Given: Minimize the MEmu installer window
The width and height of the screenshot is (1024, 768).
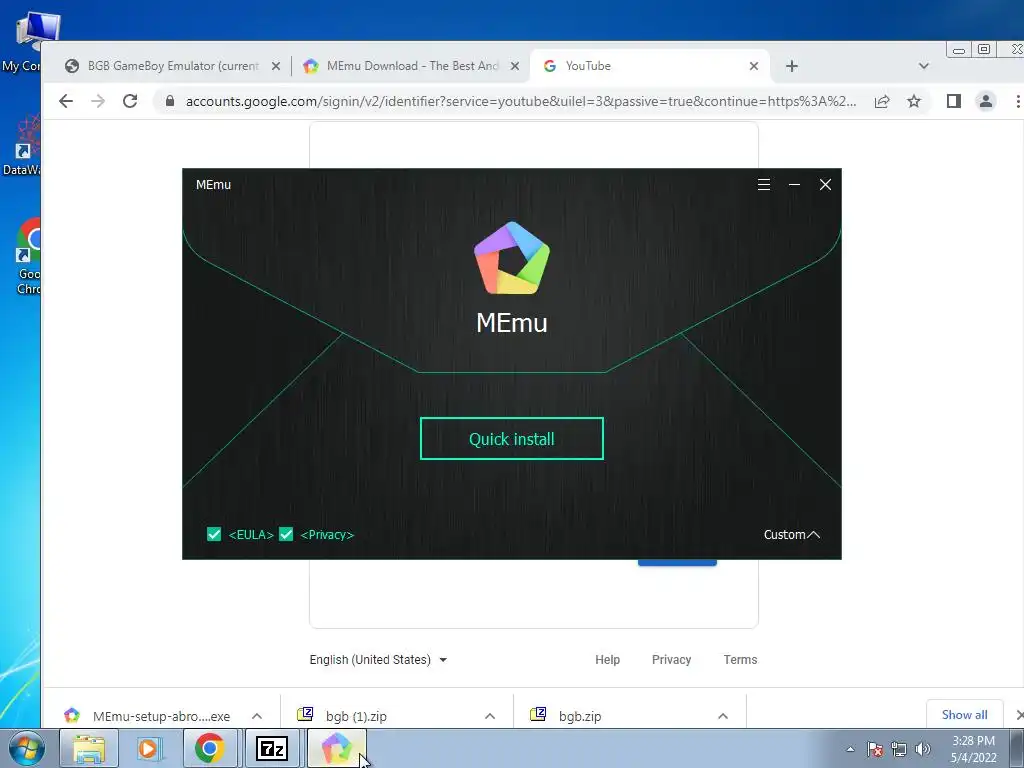Looking at the screenshot, I should (794, 185).
